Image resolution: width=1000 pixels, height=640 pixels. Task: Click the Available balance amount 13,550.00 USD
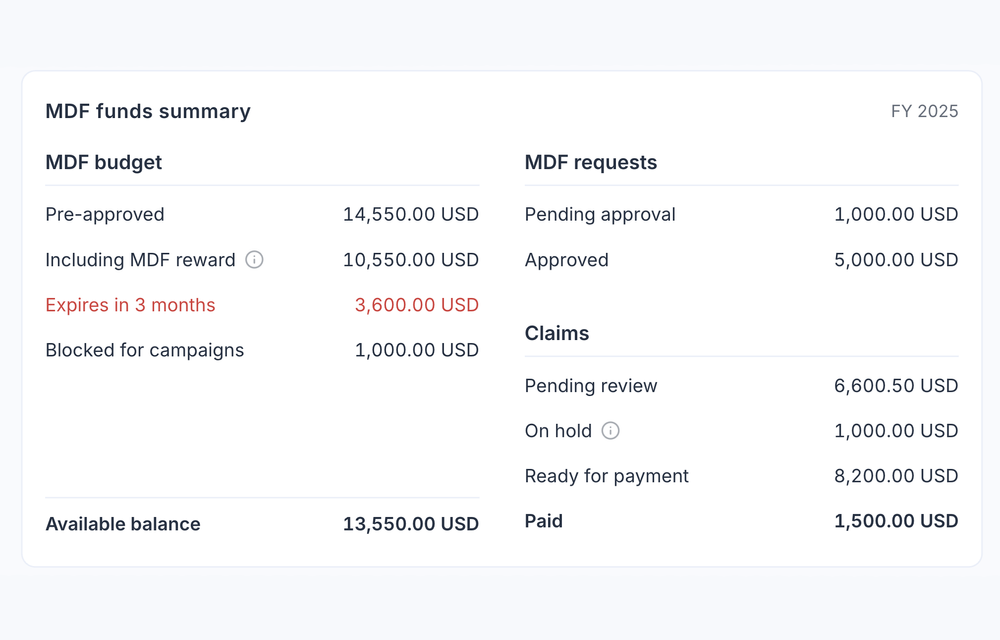click(411, 524)
